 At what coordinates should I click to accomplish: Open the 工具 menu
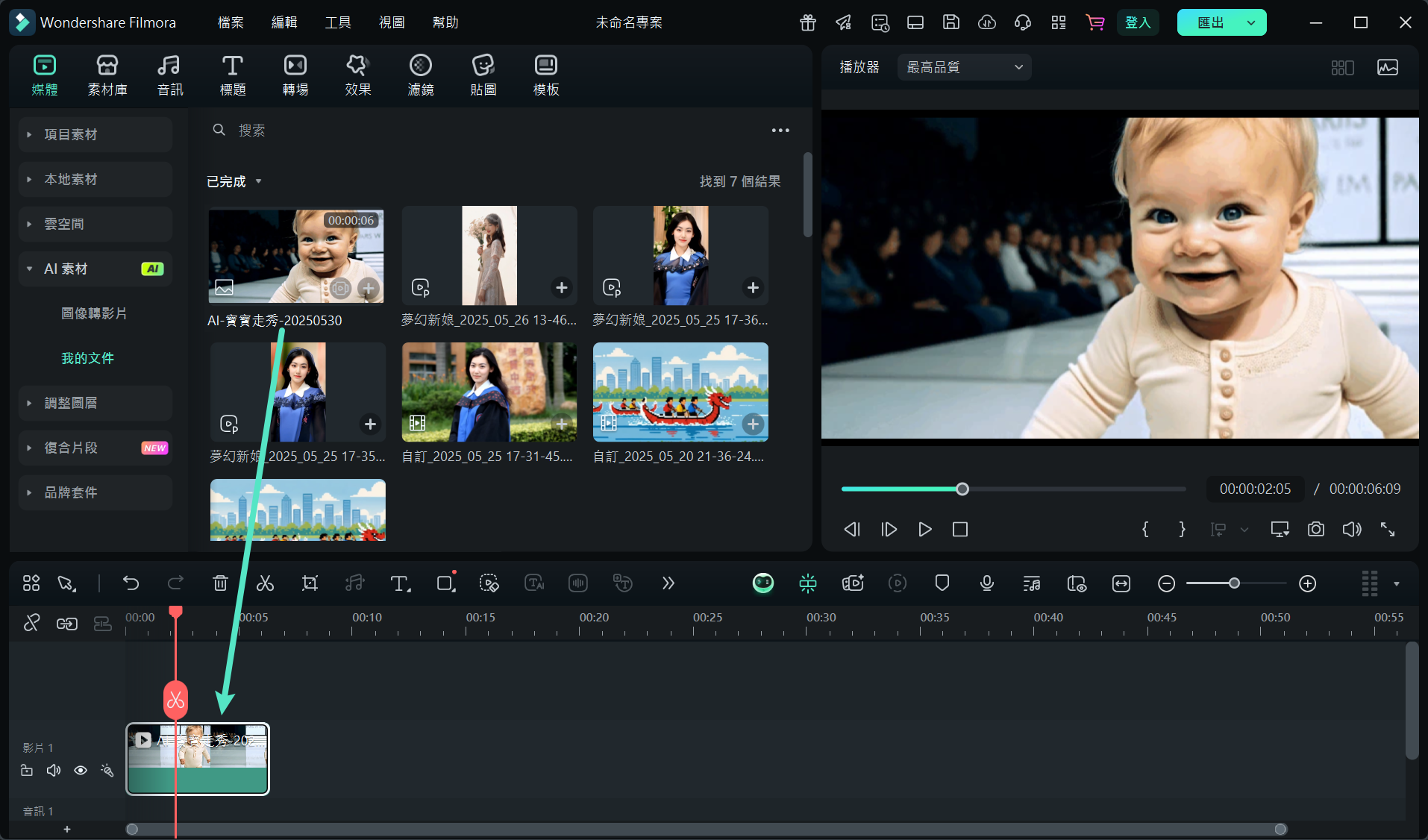(338, 22)
